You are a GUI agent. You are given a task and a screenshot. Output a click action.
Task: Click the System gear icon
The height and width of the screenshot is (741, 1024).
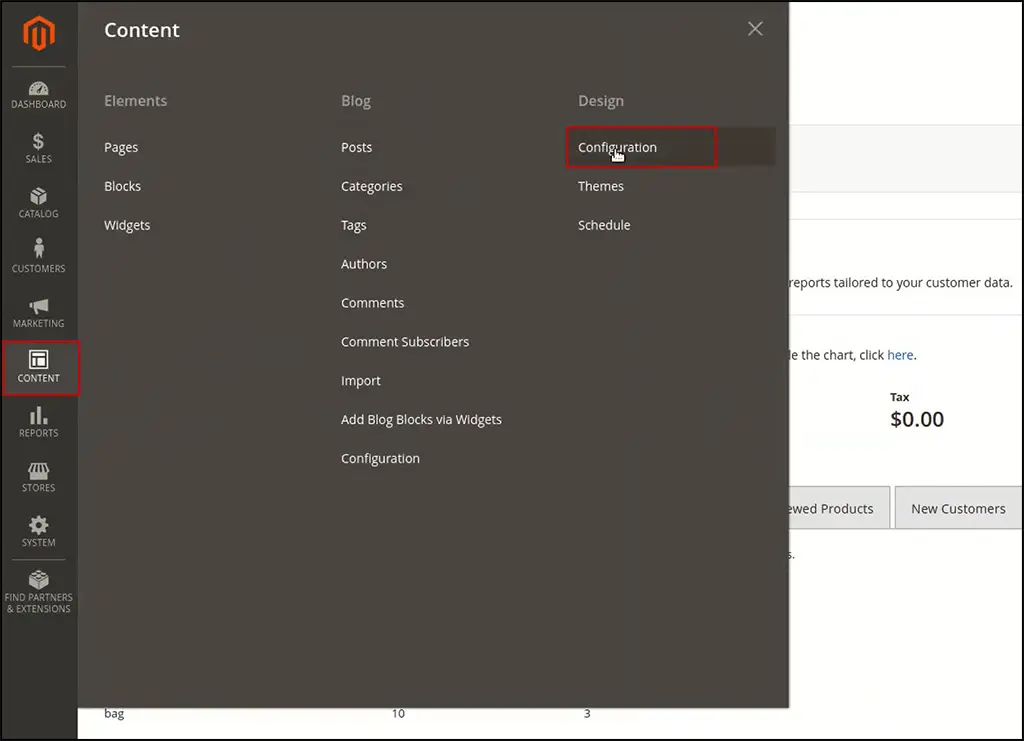[38, 532]
